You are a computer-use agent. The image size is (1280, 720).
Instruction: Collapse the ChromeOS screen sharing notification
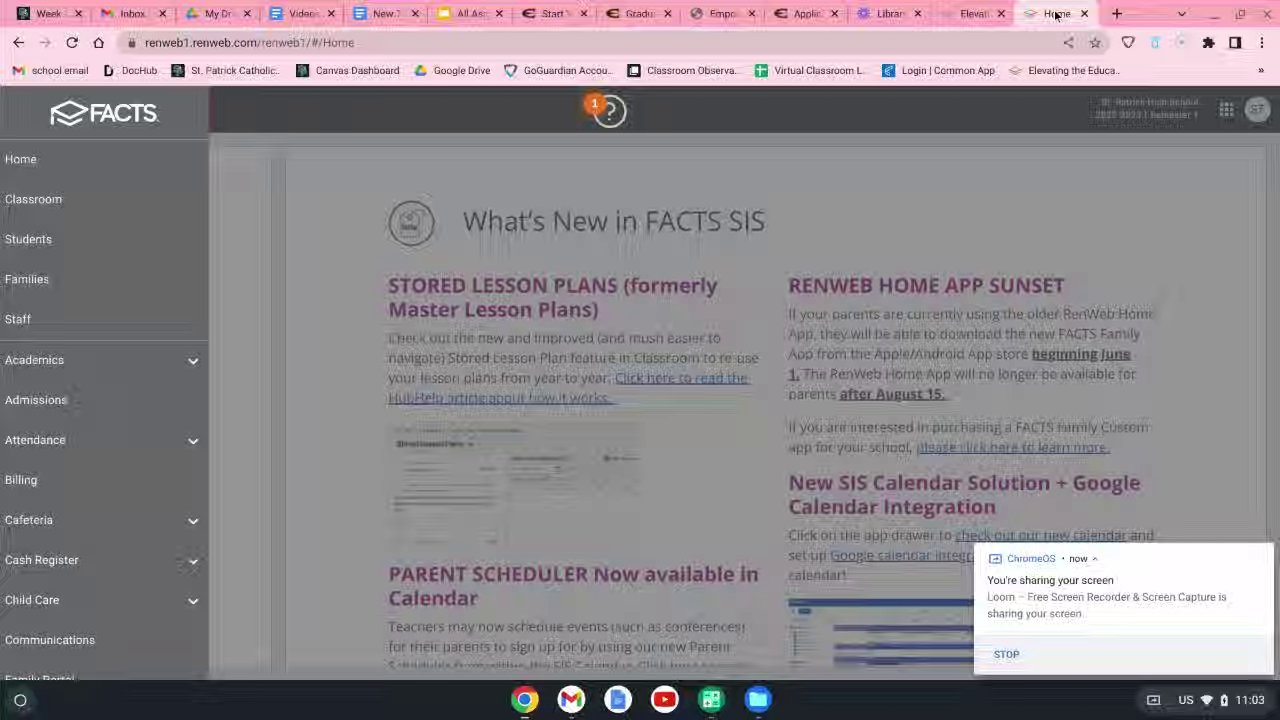click(1095, 559)
